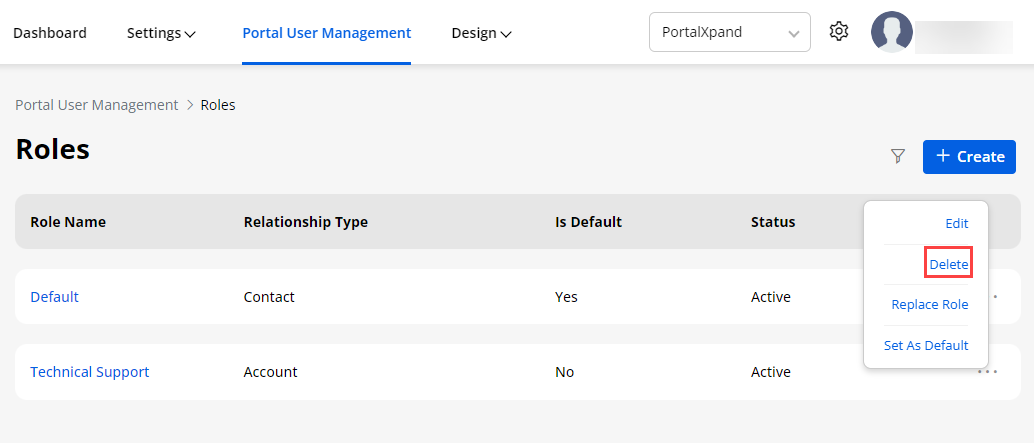Click the user profile avatar
The image size is (1034, 443).
tap(891, 32)
